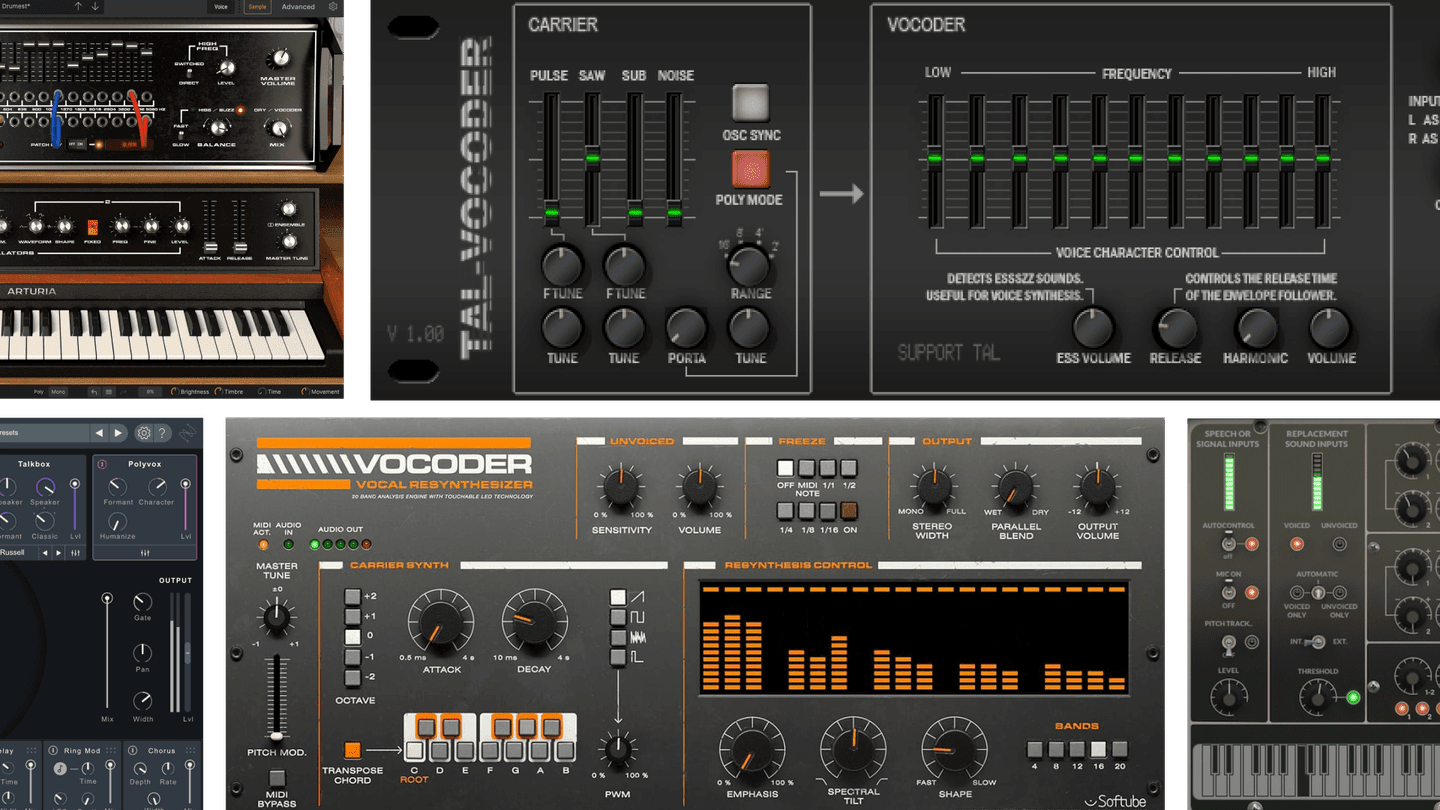Viewport: 1440px width, 810px height.
Task: Toggle the MIDI BYPASS button
Action: point(277,778)
